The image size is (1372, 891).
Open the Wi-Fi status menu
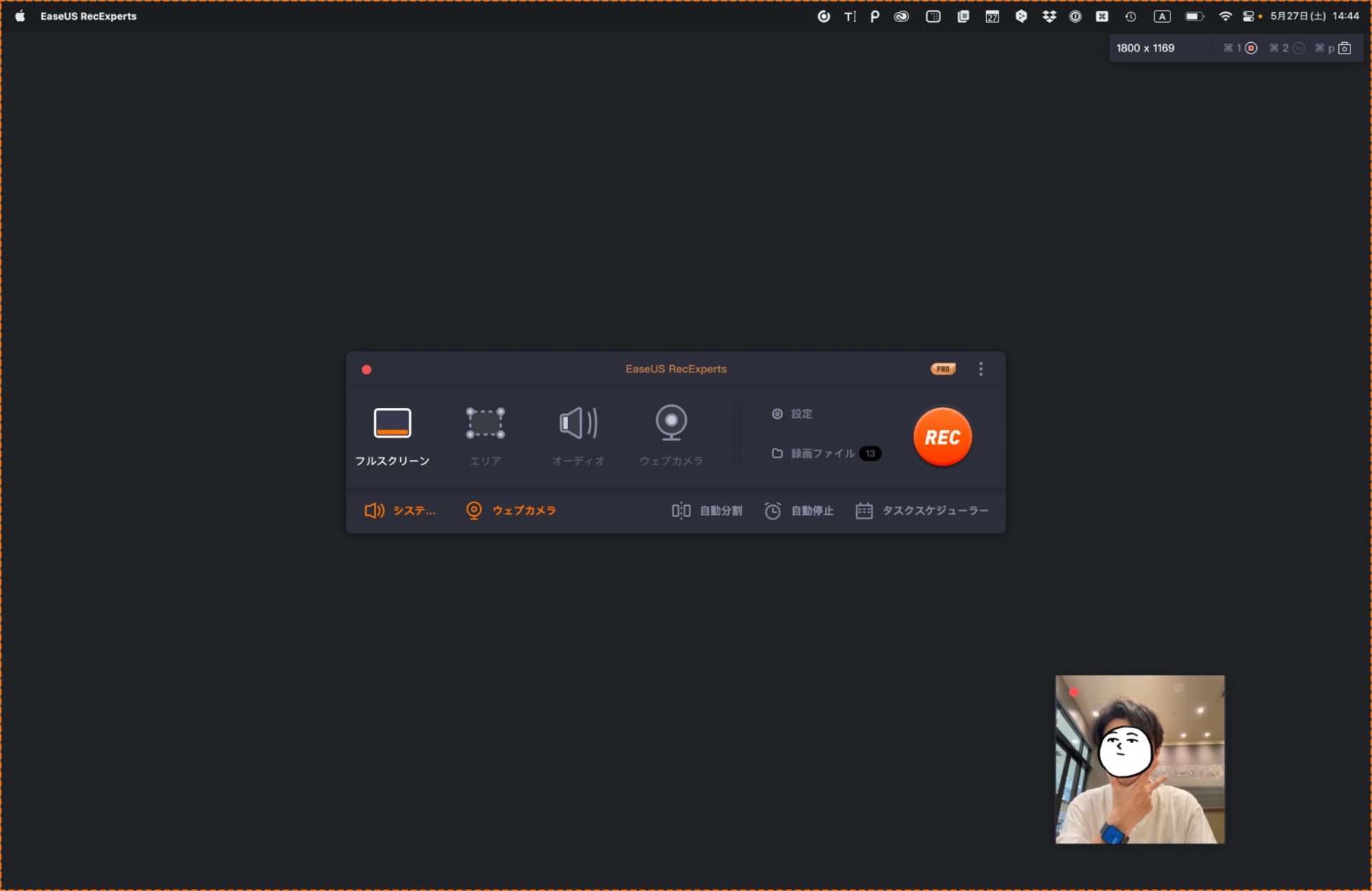click(1225, 16)
